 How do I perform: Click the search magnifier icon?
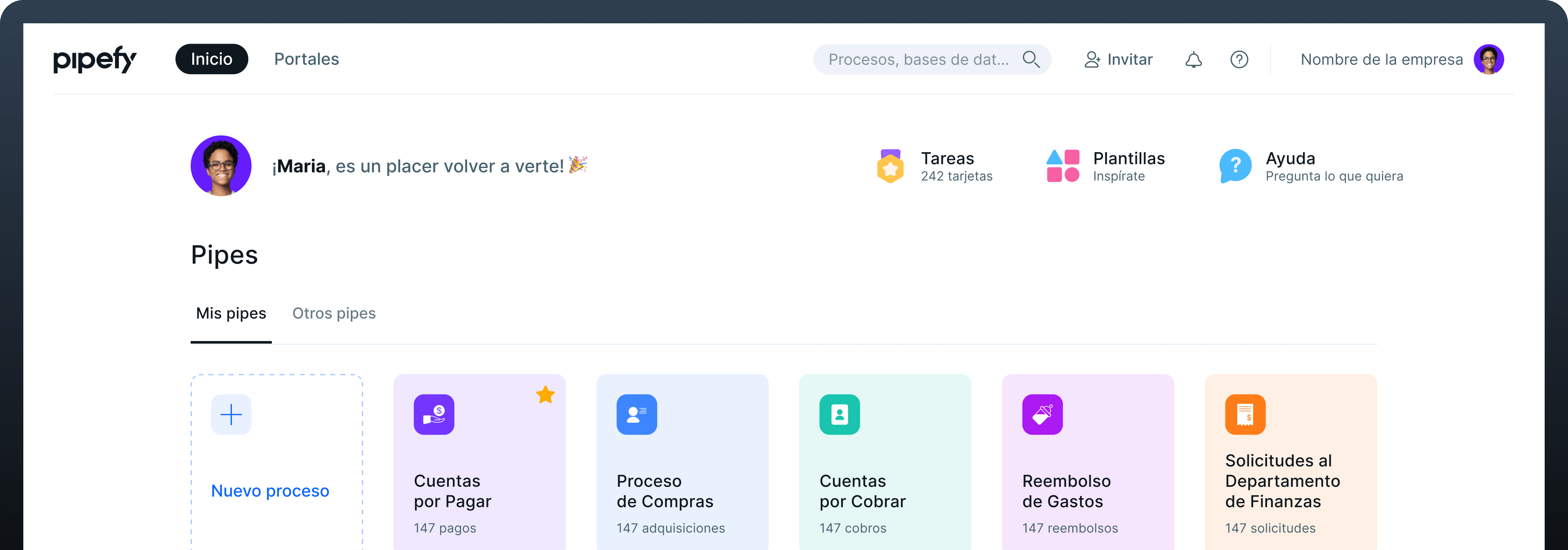1031,59
